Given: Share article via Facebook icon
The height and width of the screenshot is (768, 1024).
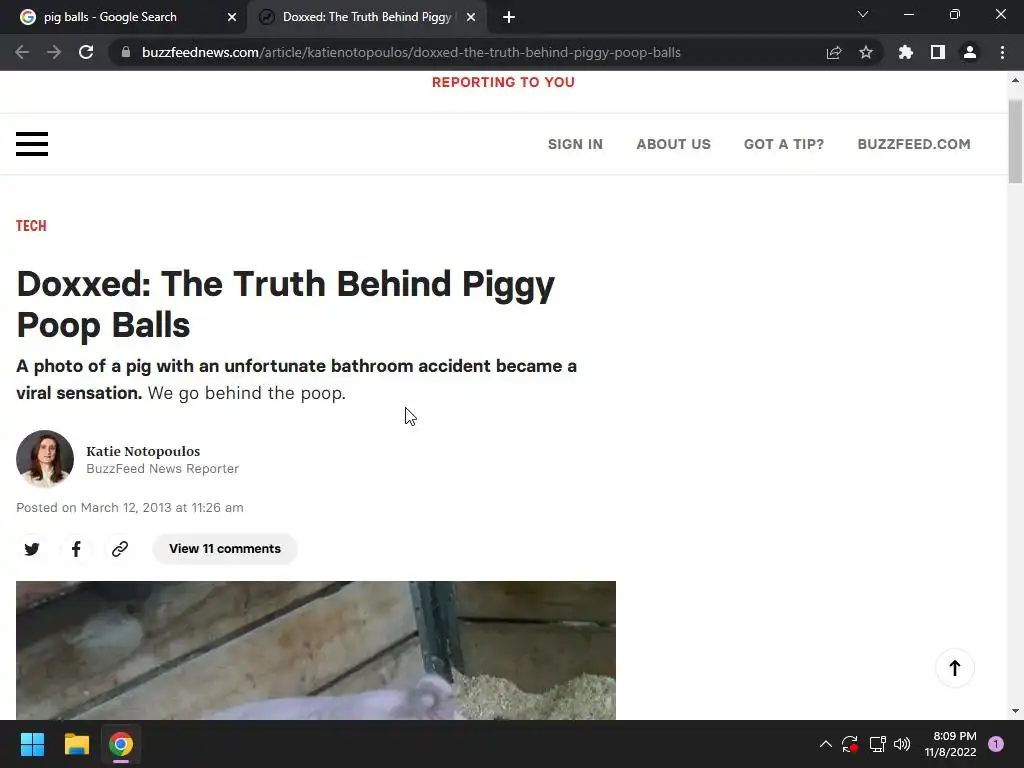Looking at the screenshot, I should click(76, 549).
